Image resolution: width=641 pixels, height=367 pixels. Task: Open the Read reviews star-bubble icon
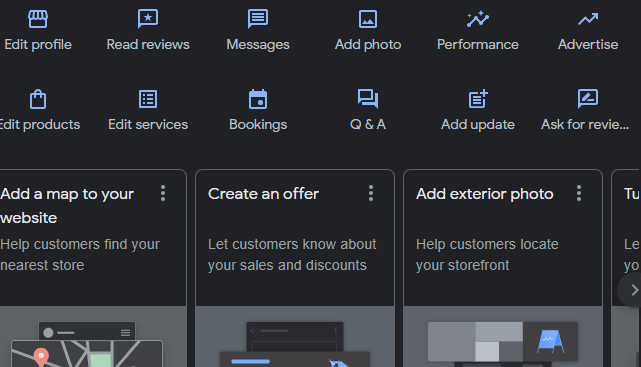[x=148, y=19]
